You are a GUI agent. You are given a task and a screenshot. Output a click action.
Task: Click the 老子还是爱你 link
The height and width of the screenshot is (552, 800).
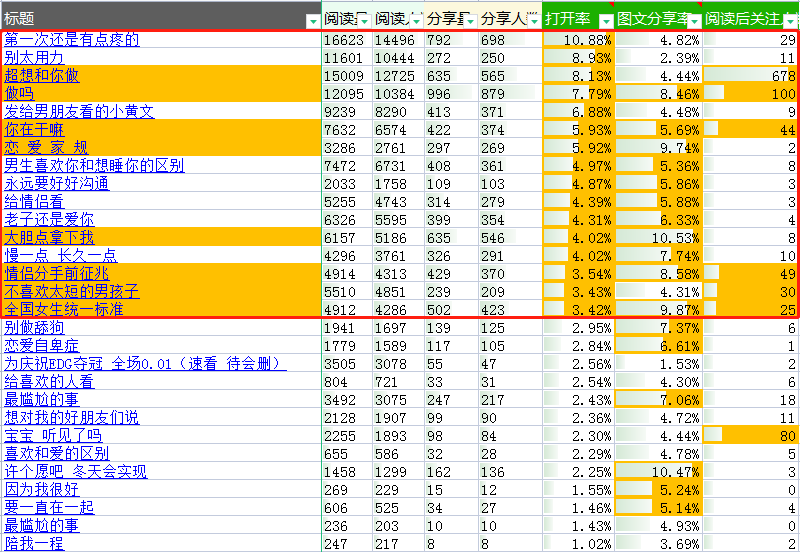click(x=49, y=219)
